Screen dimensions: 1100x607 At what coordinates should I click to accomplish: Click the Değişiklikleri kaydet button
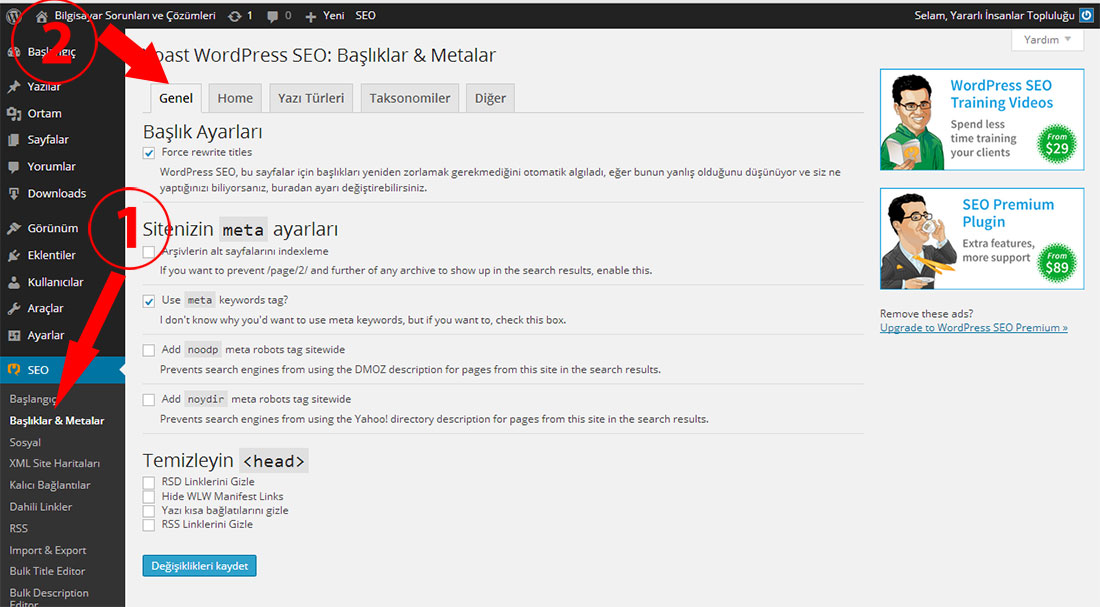pos(199,566)
